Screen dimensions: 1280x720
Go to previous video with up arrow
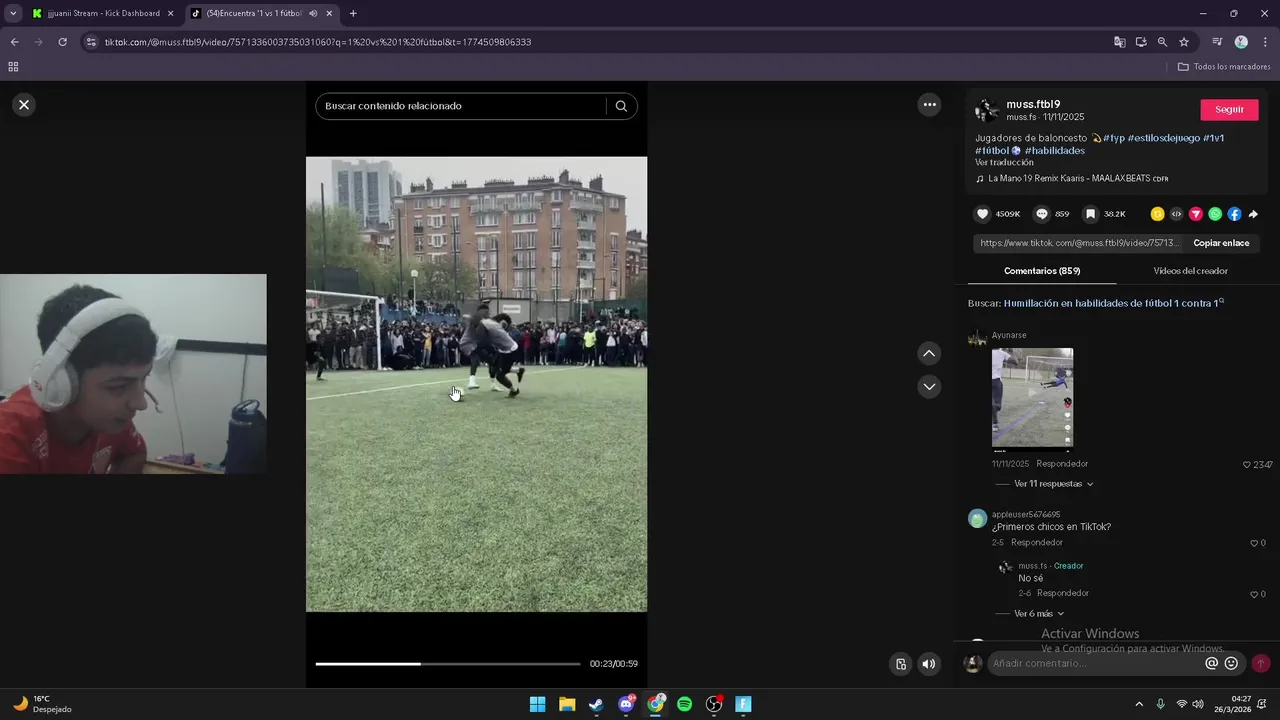(x=929, y=353)
